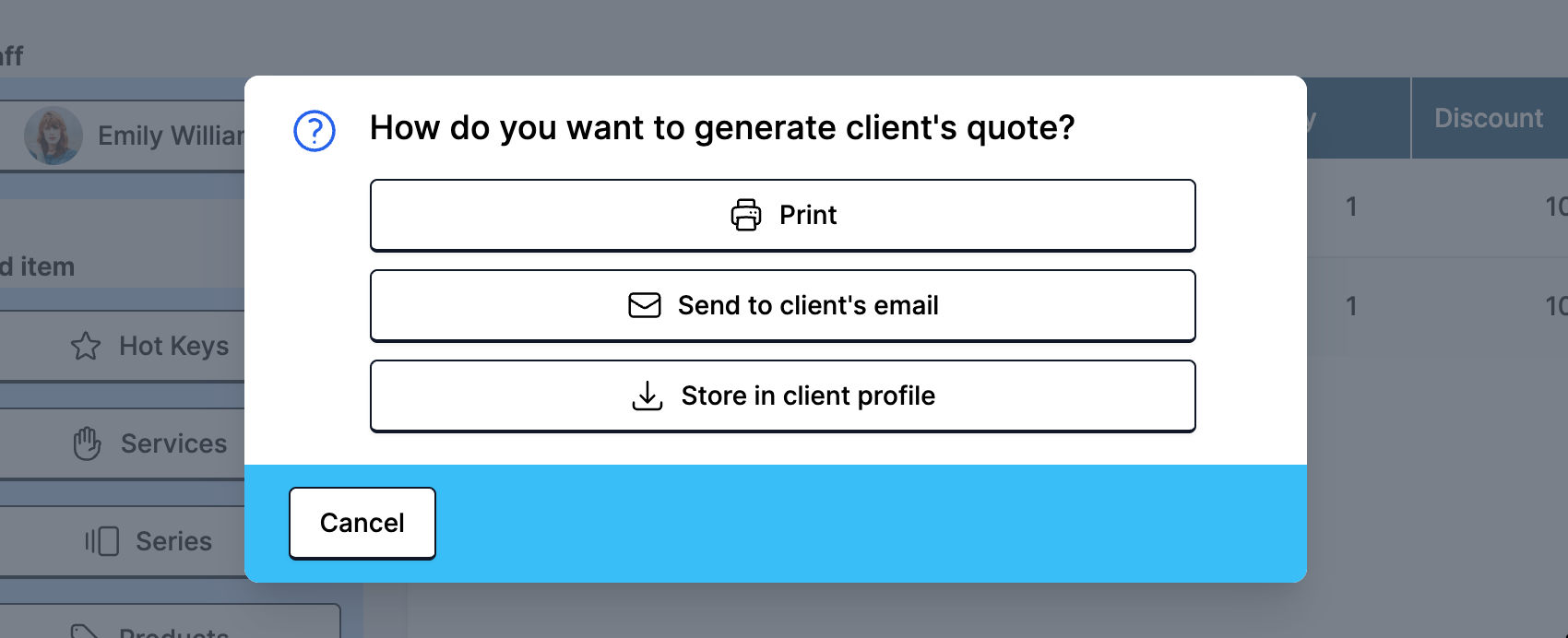Screen dimensions: 1568x638
Task: Select Emily Williams' avatar photo
Action: point(53,136)
